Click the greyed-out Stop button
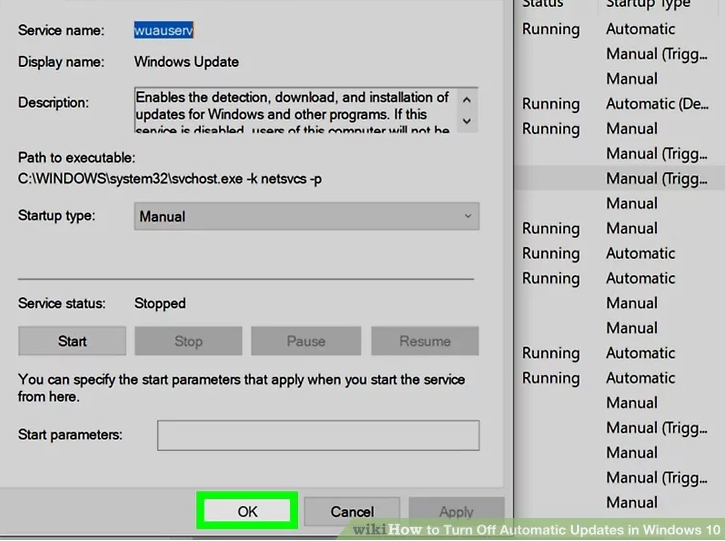725x541 pixels. (x=188, y=341)
